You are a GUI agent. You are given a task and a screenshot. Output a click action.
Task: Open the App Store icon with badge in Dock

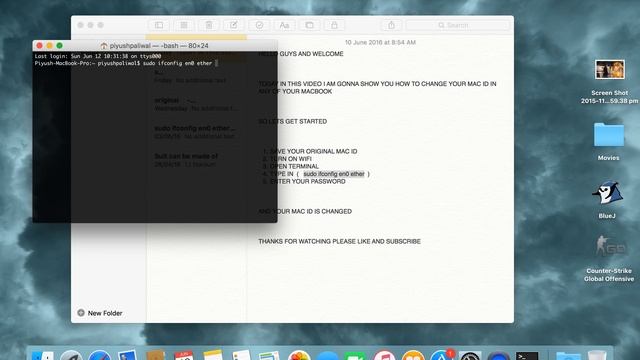coord(442,356)
